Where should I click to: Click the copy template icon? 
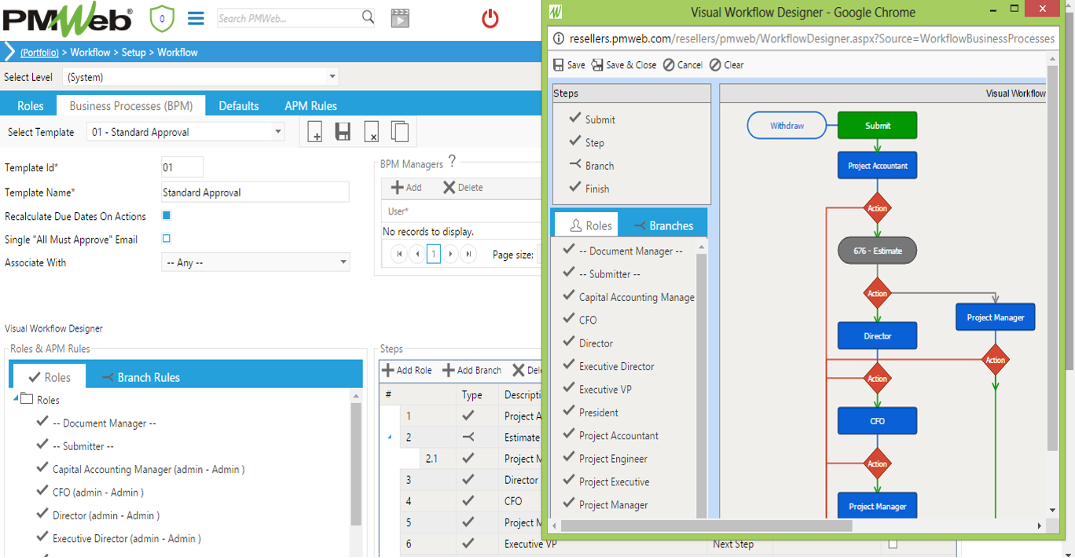400,131
